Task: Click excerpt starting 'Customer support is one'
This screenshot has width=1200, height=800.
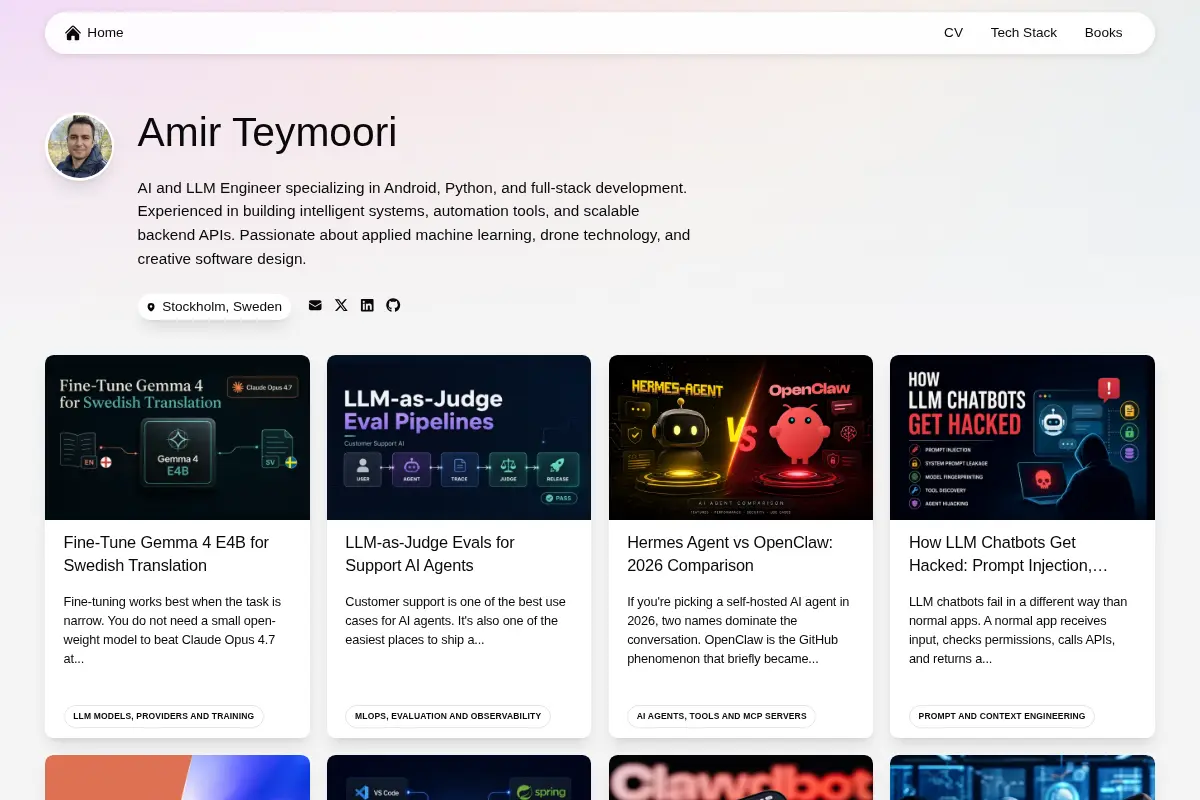Action: [x=455, y=620]
